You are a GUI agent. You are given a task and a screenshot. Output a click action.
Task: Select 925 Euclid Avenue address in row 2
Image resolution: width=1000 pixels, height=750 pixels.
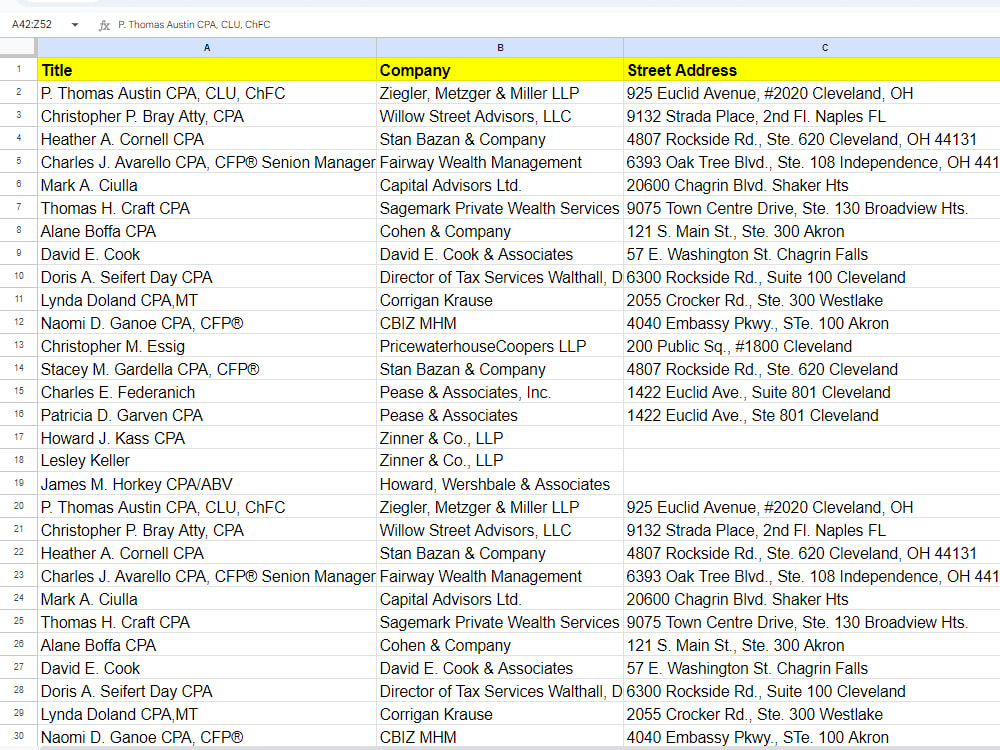click(x=812, y=93)
